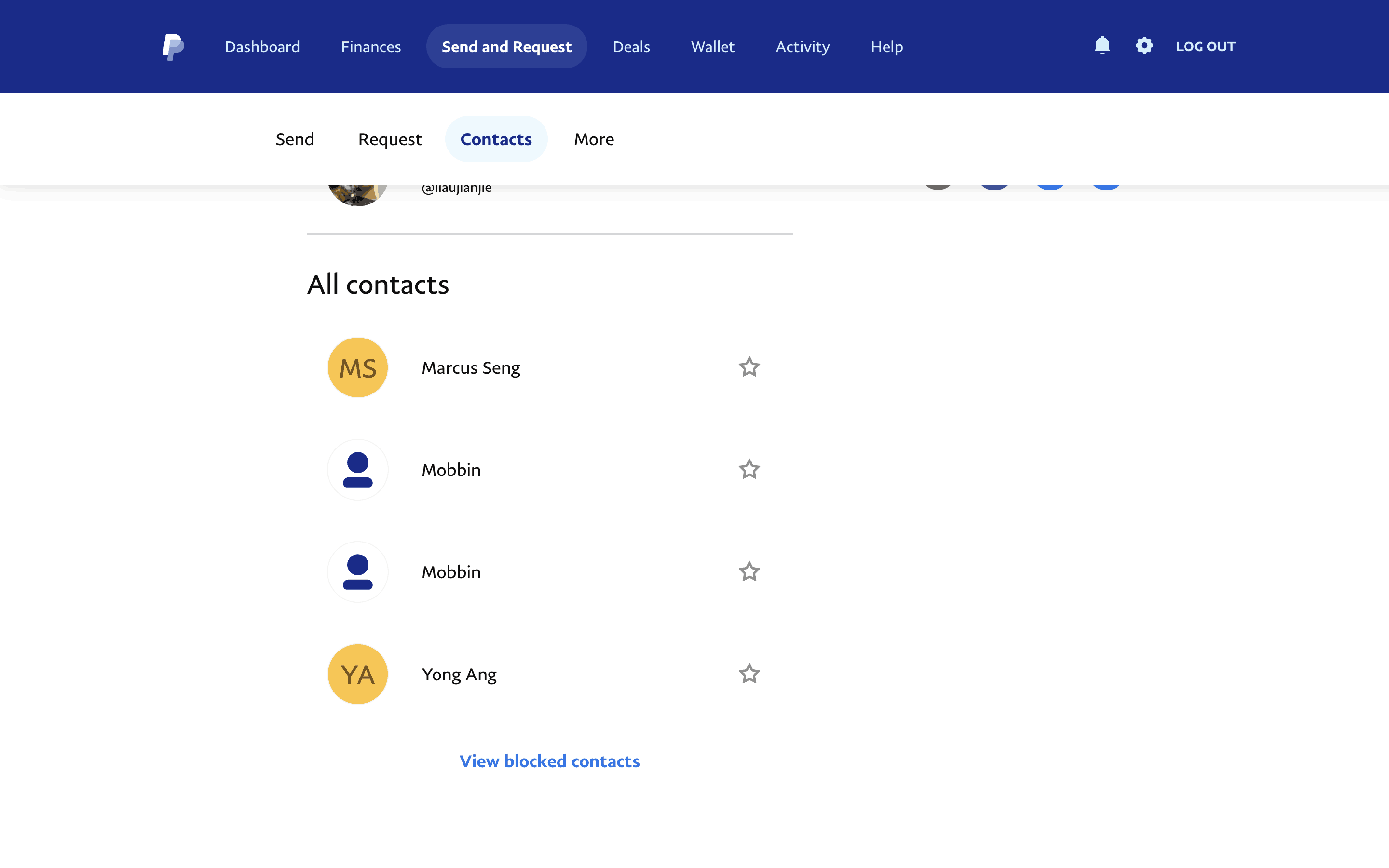
Task: Star the Yong Ang contact
Action: pos(749,673)
